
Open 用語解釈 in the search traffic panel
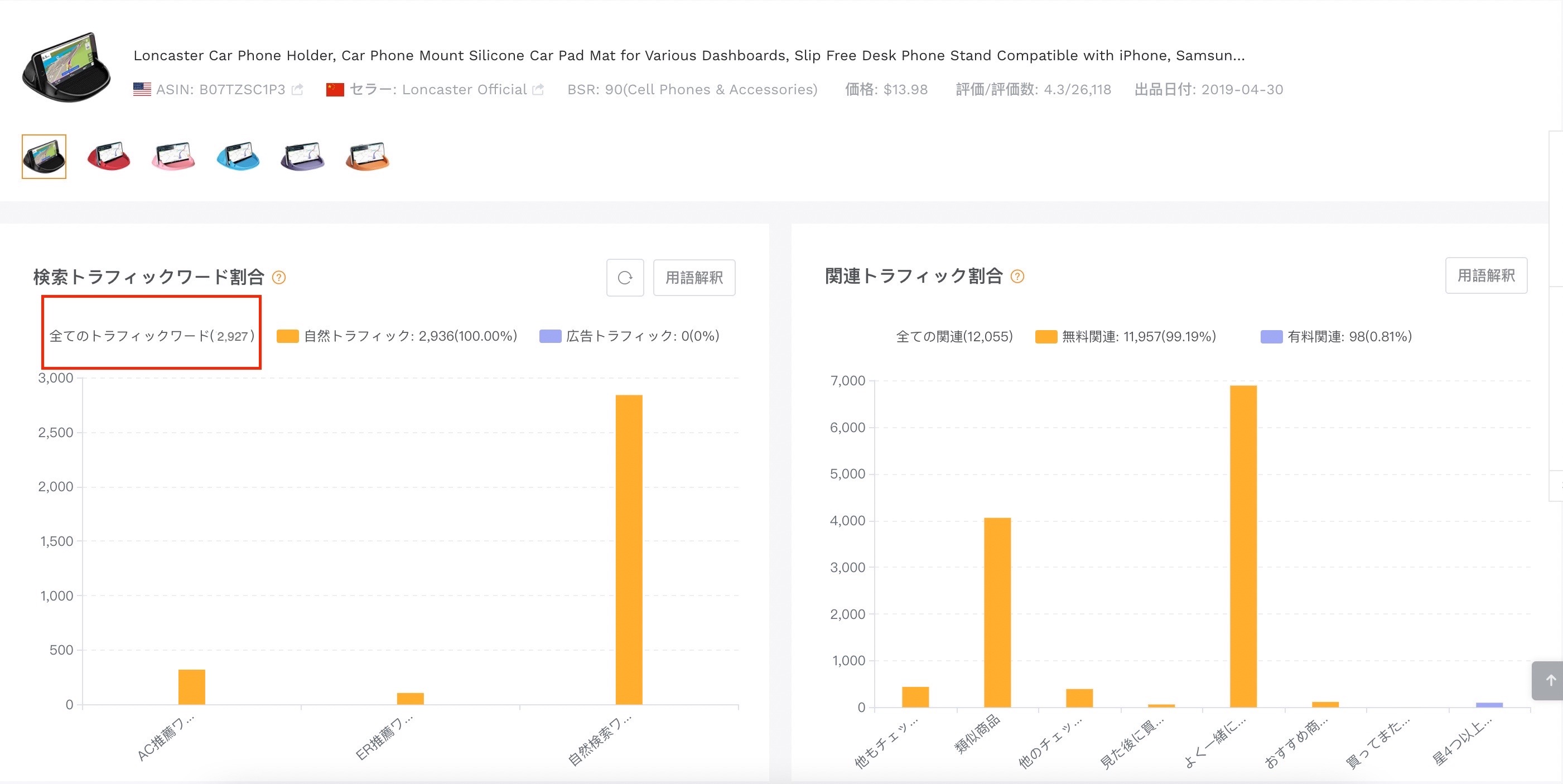coord(694,278)
